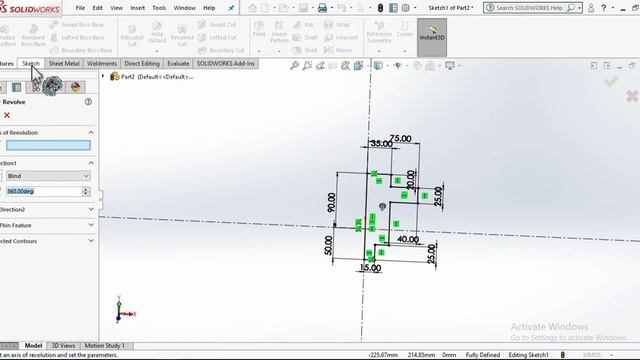
Task: Open the search options dropdown arrow
Action: (x=579, y=8)
